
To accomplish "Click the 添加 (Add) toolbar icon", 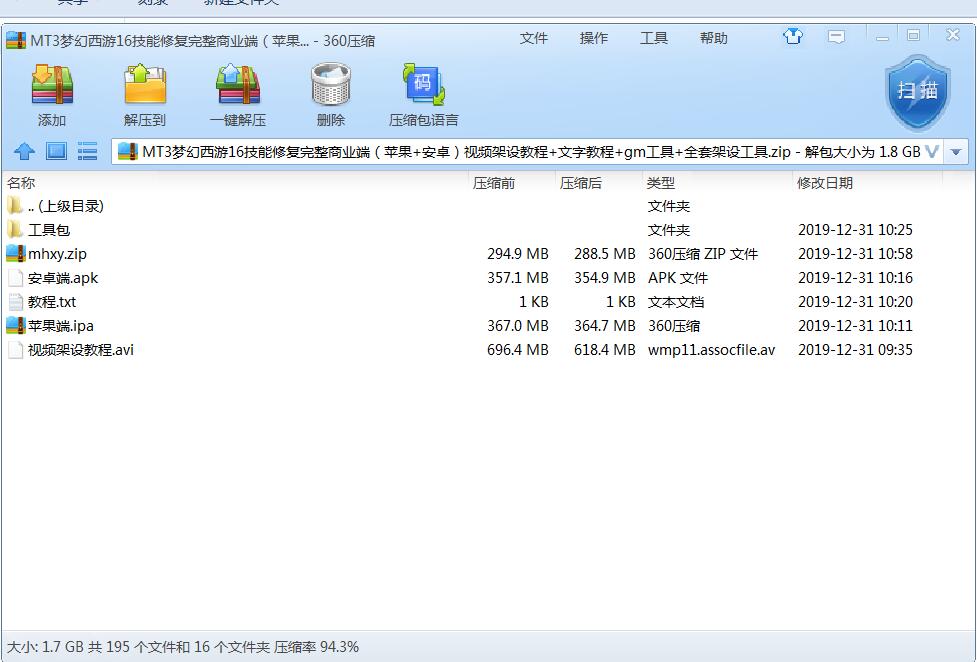I will (x=52, y=87).
